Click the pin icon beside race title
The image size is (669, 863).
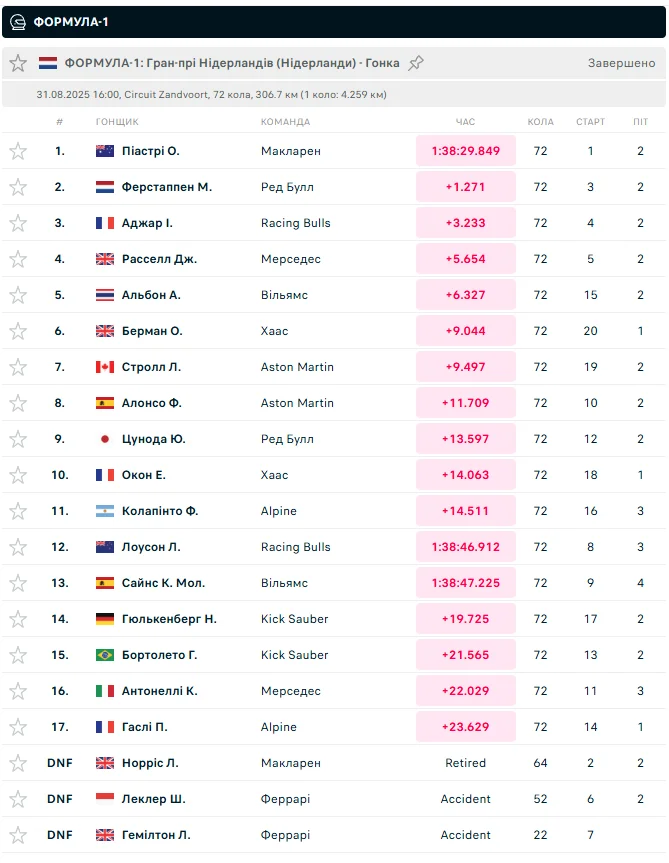416,63
